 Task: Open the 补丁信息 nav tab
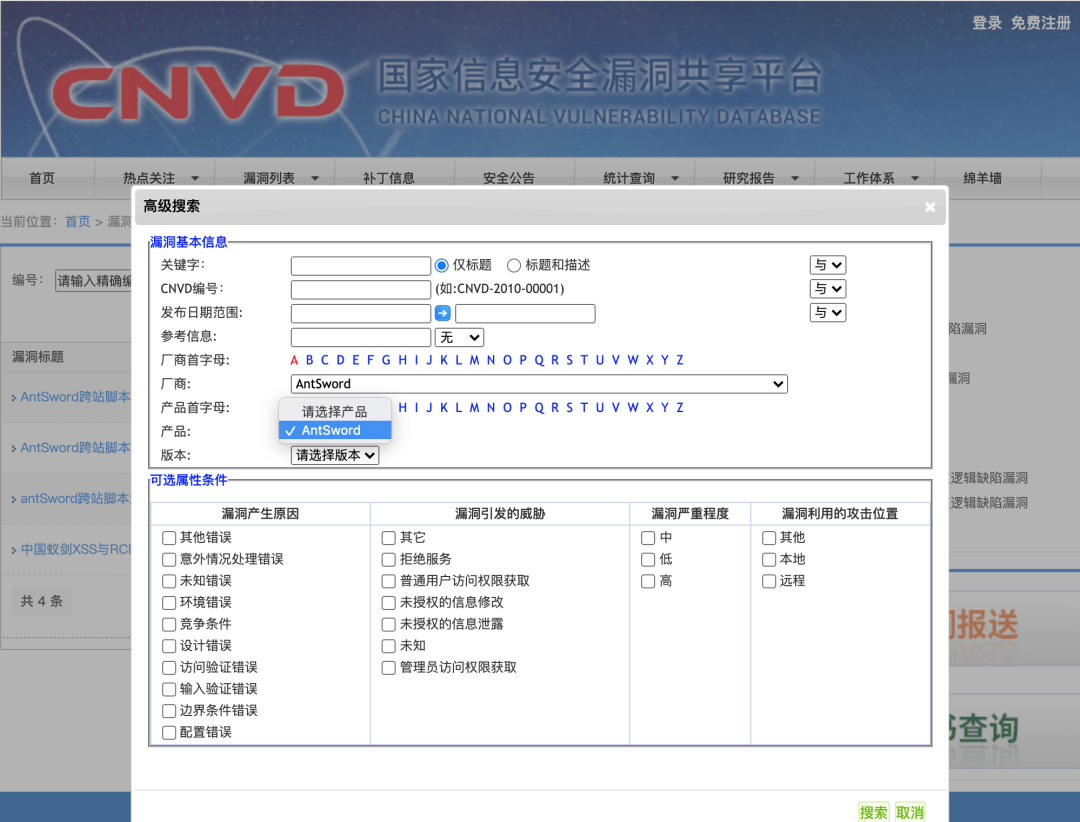point(389,178)
